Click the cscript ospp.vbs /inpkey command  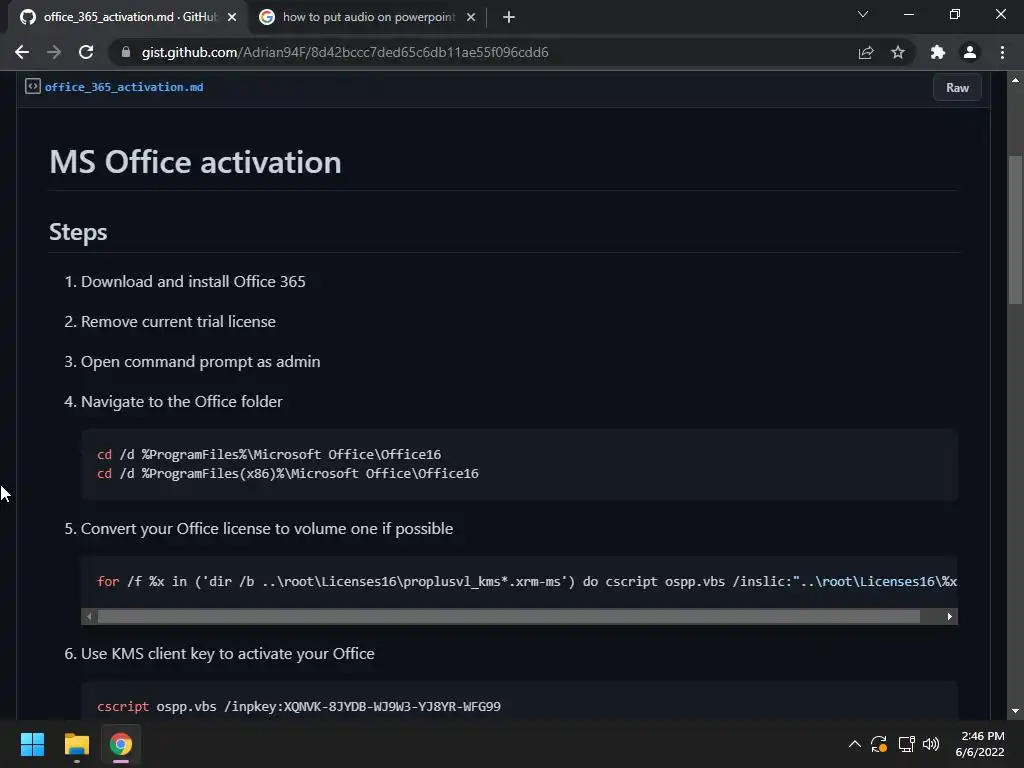point(298,707)
